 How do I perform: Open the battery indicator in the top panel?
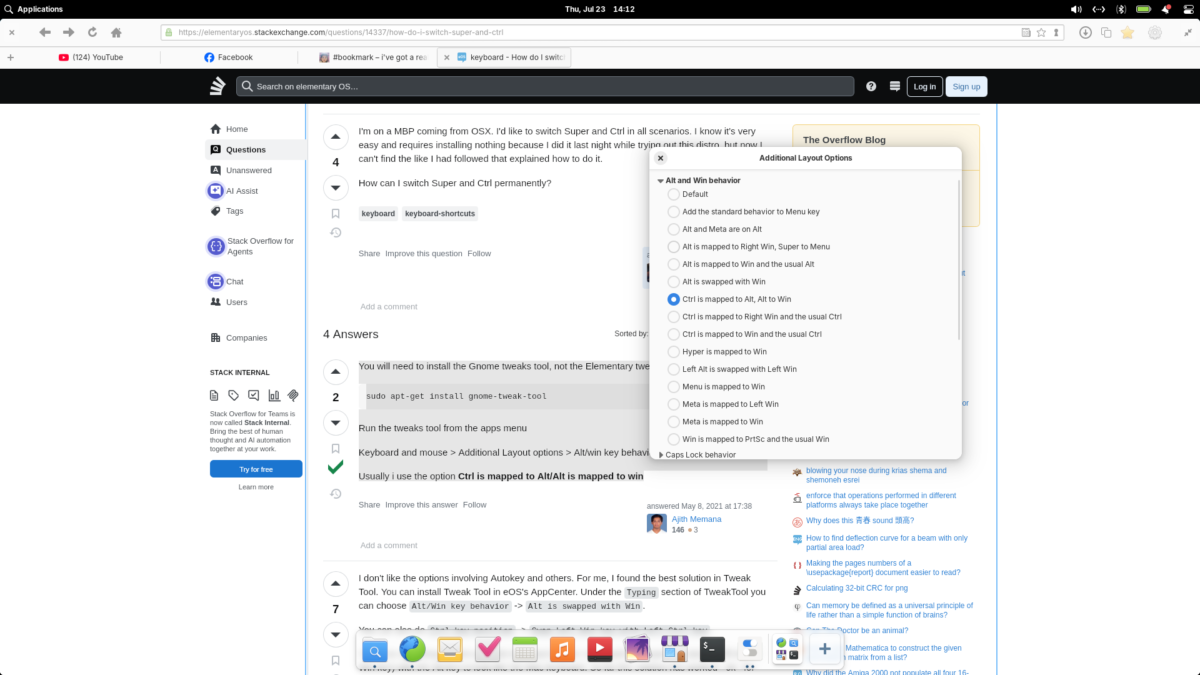1143,9
